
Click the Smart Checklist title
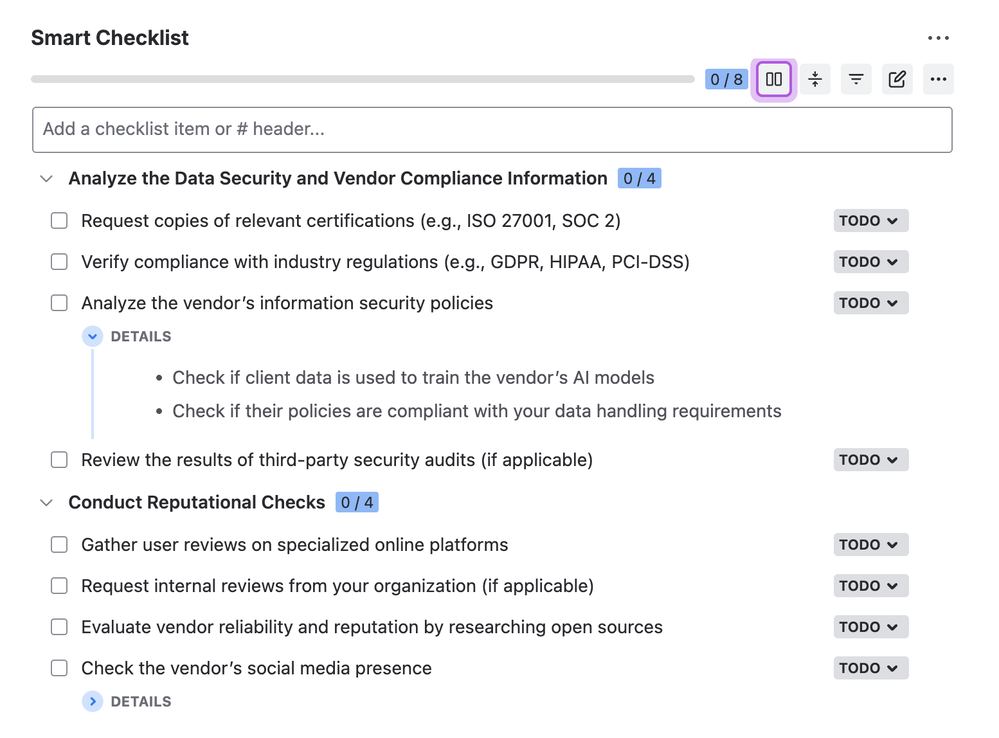tap(109, 37)
